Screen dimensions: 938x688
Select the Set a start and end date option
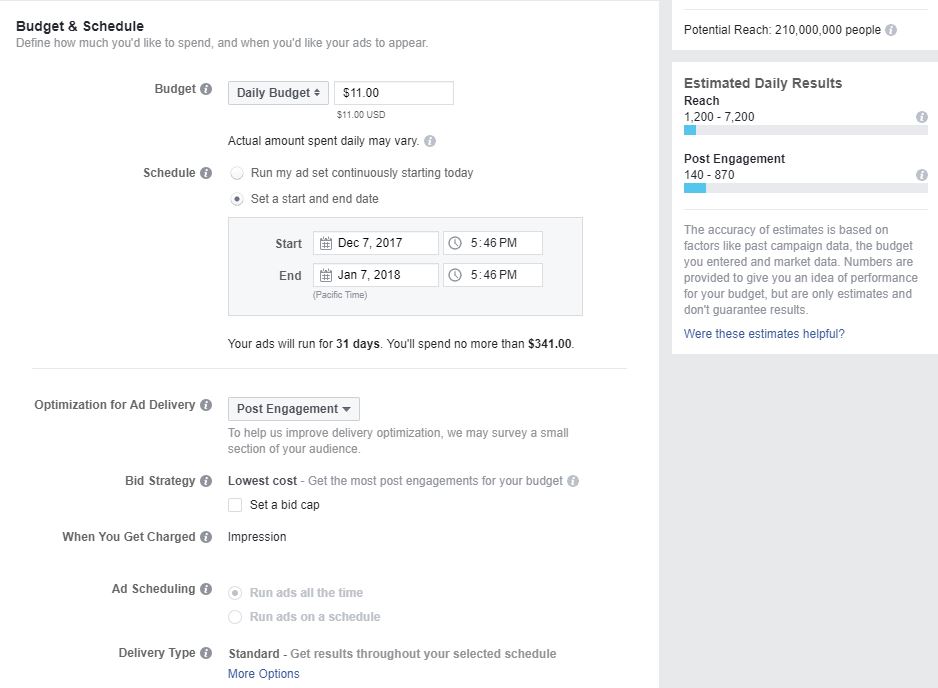coord(237,197)
